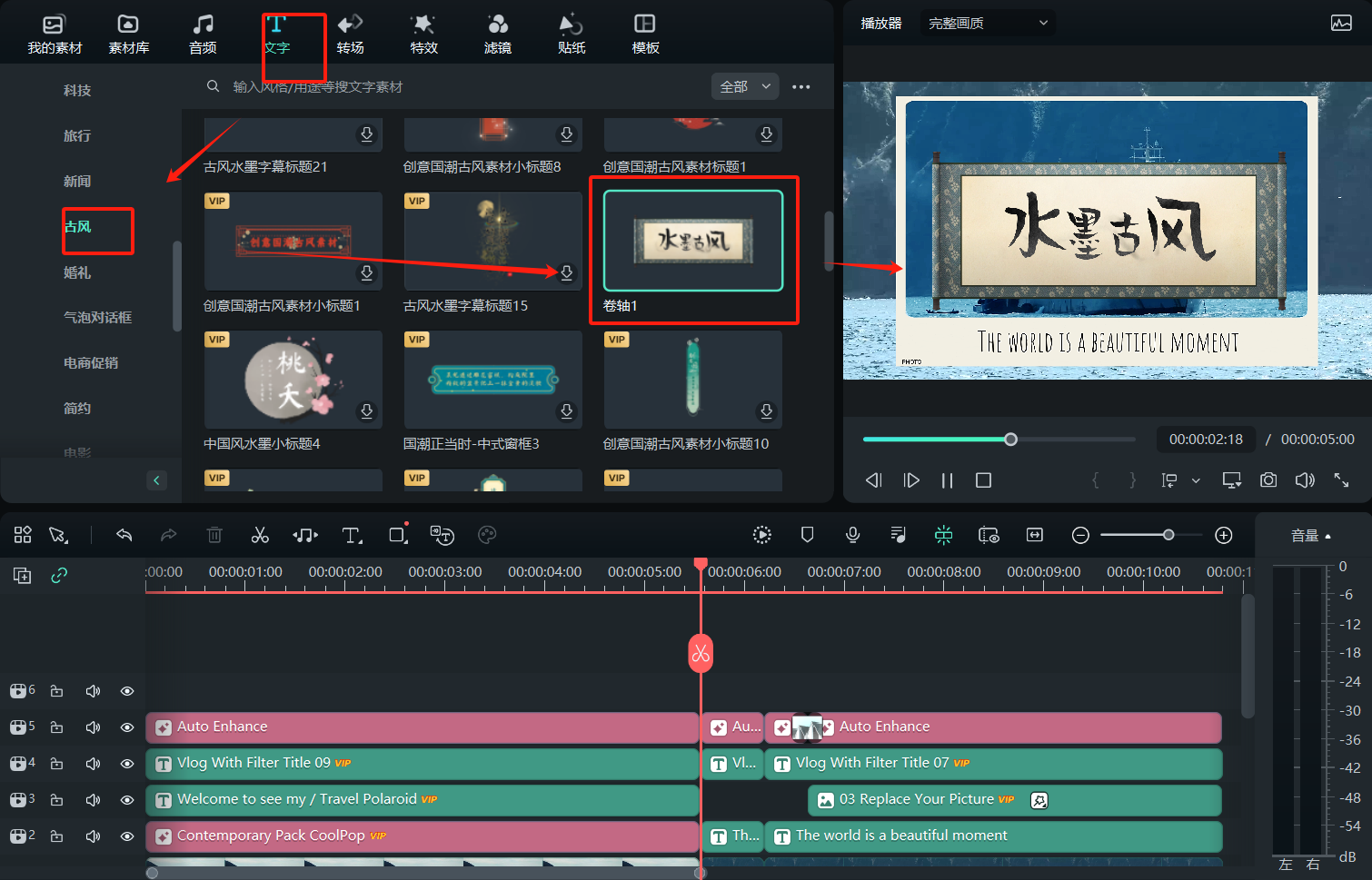Lock track 3 using padlock icon

pos(56,800)
